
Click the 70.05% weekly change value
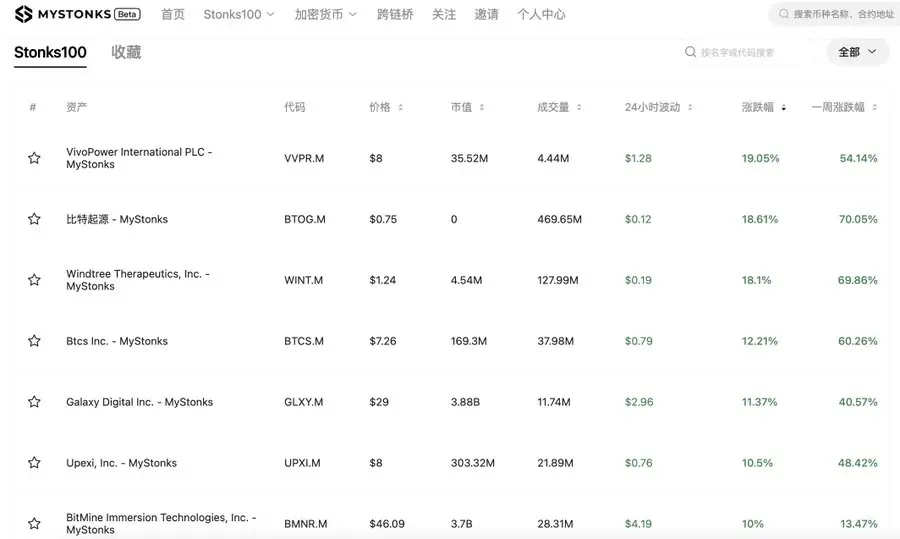point(858,219)
